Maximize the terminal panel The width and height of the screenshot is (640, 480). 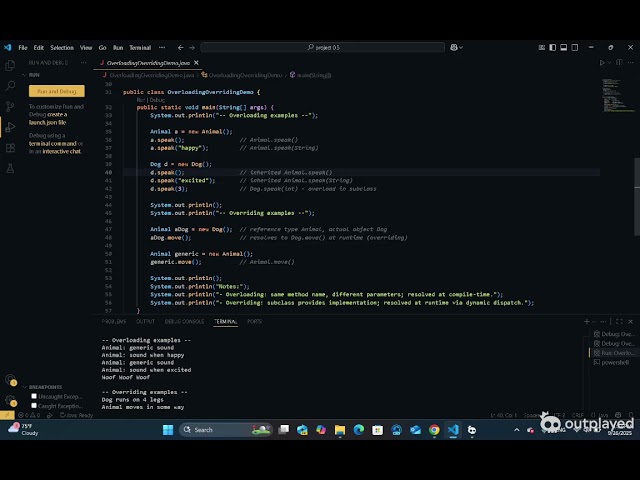click(619, 322)
